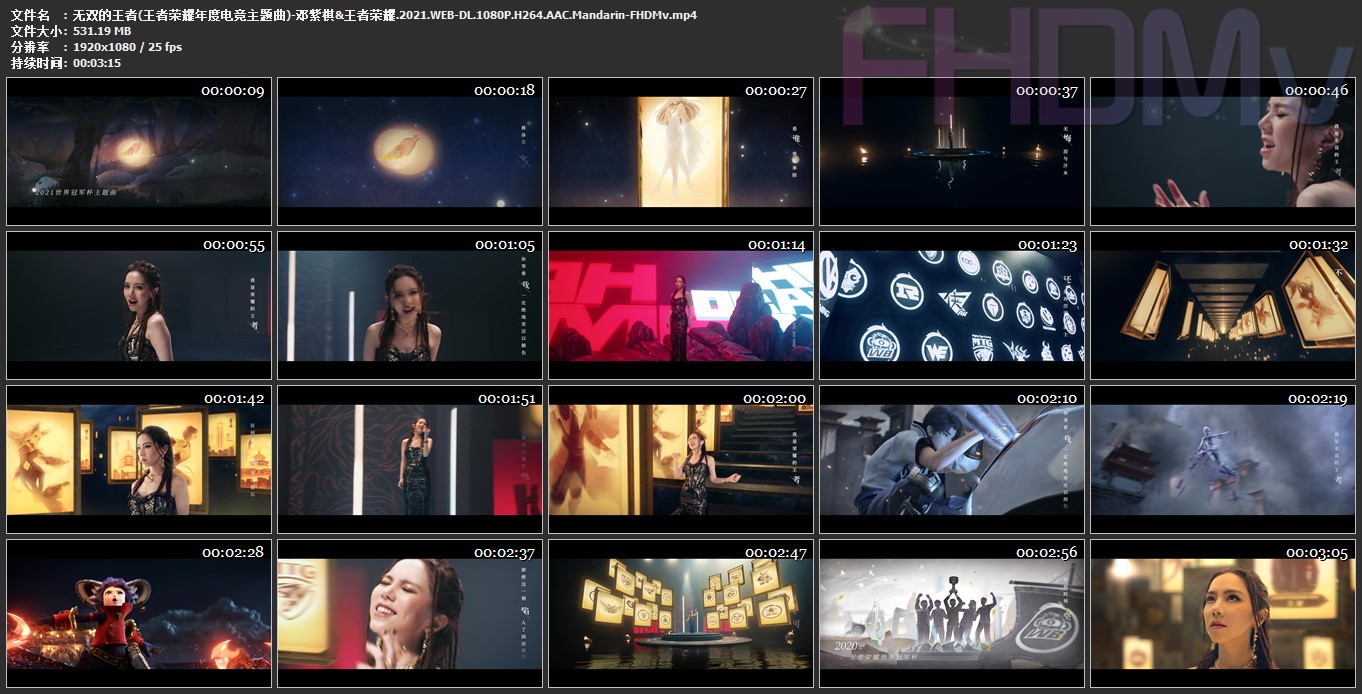Select the thumbnail at 00:01:42

click(x=139, y=460)
